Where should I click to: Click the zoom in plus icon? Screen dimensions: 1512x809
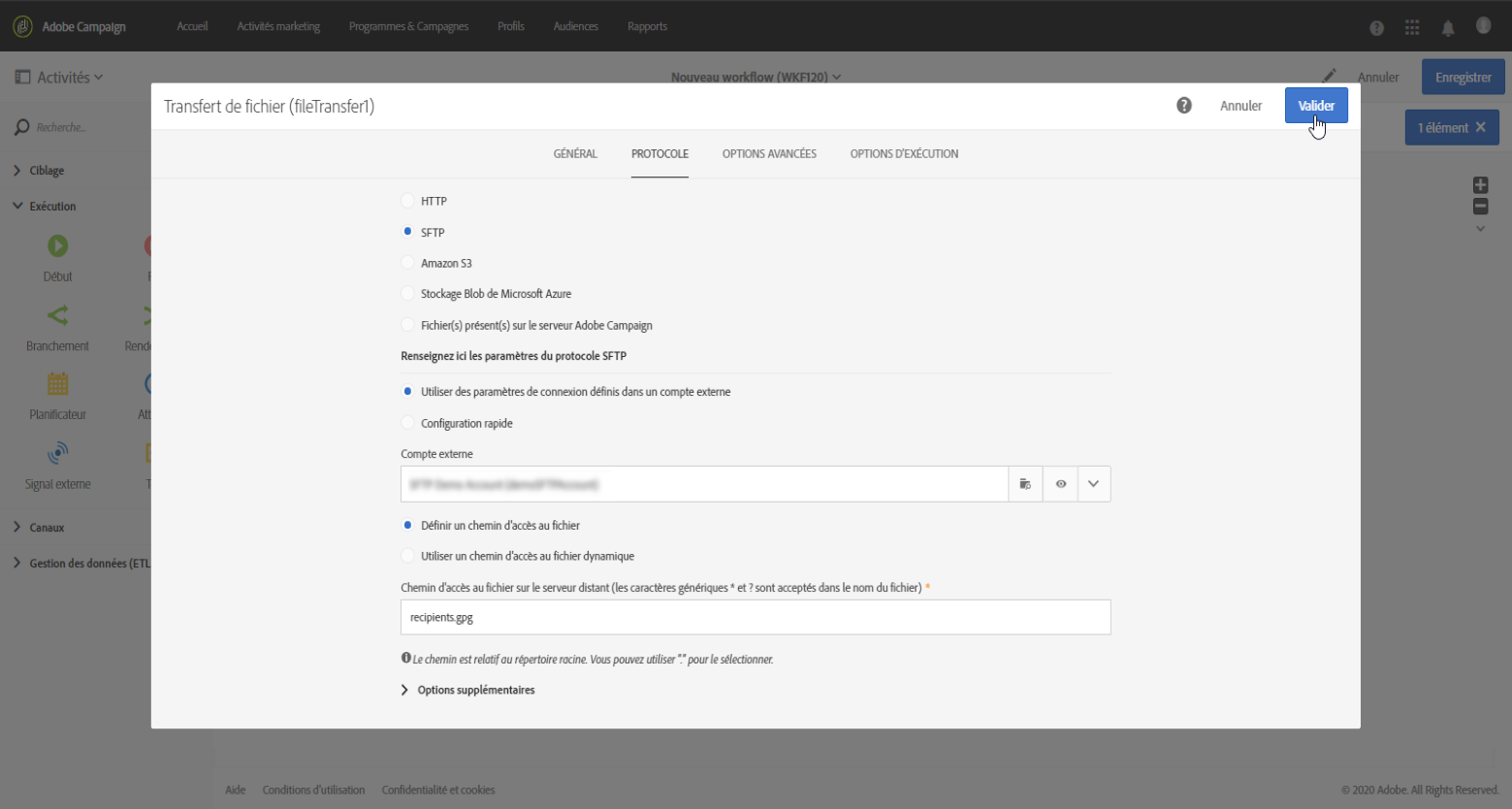(x=1480, y=184)
